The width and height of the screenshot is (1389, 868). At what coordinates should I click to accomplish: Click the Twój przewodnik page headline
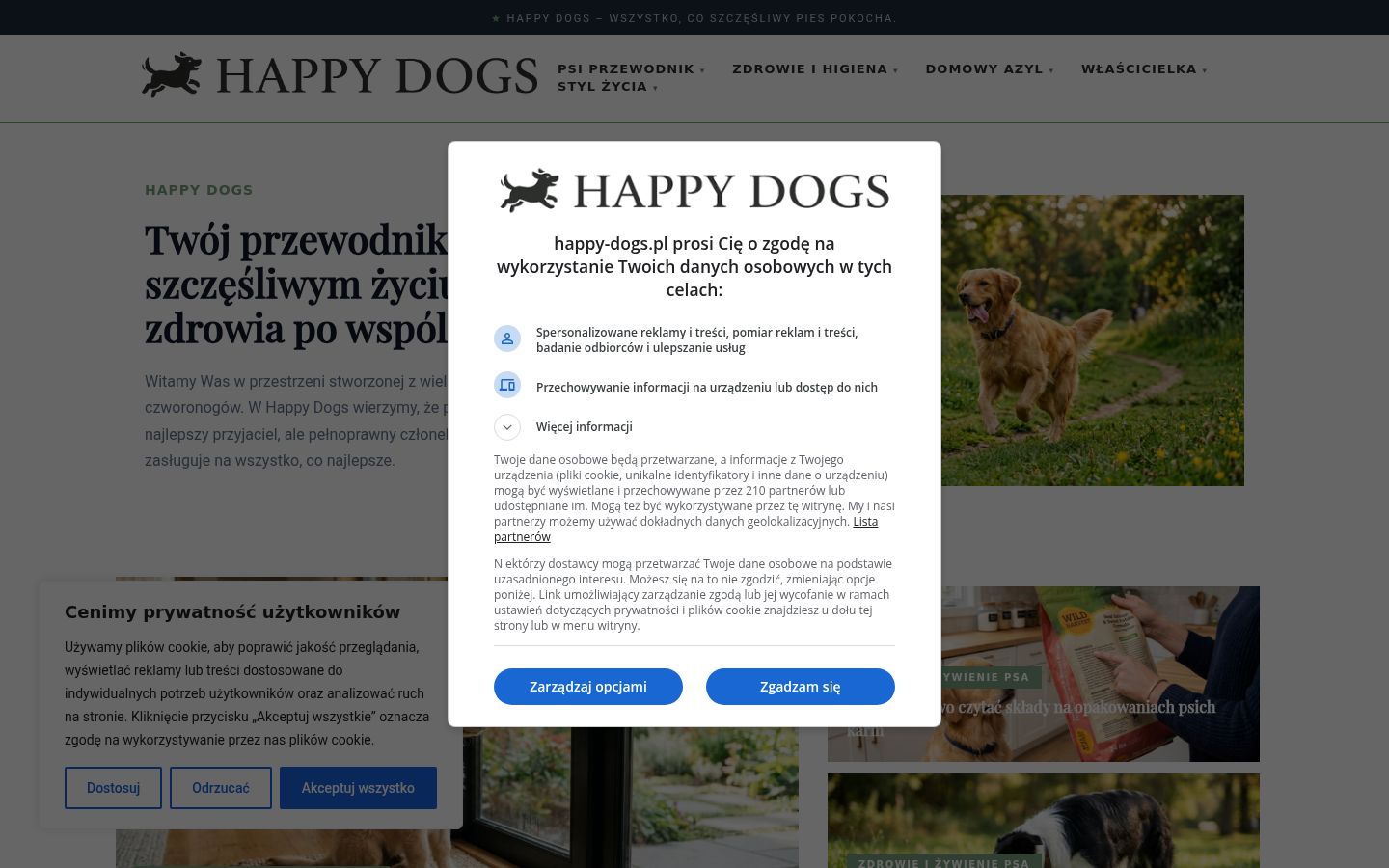(296, 284)
